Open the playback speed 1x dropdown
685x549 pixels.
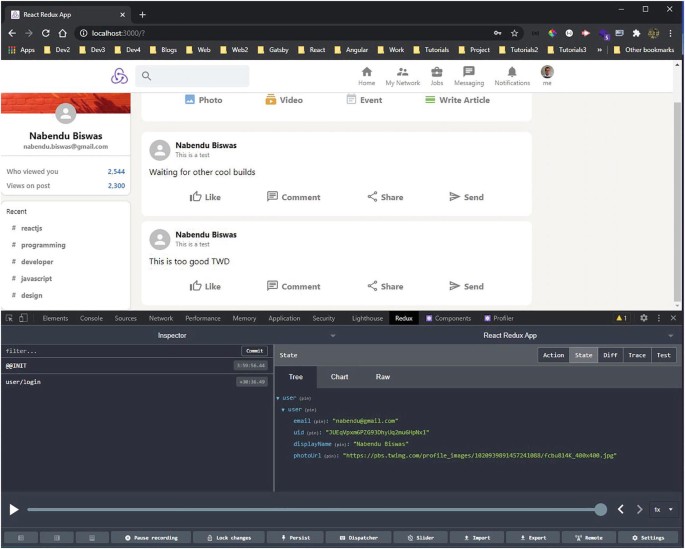tap(662, 510)
